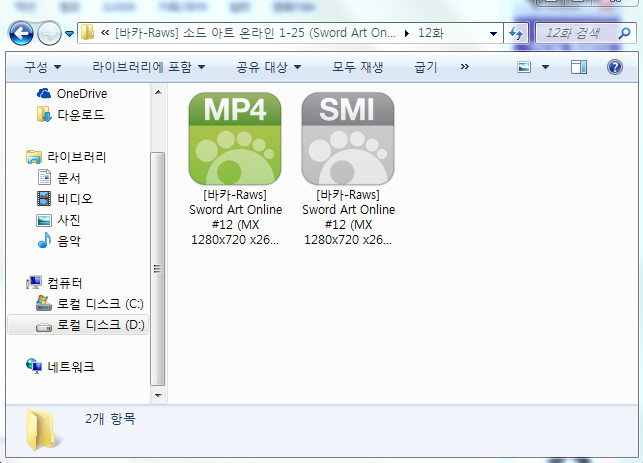Refresh the folder with the refresh icon
643x463 pixels.
(516, 33)
